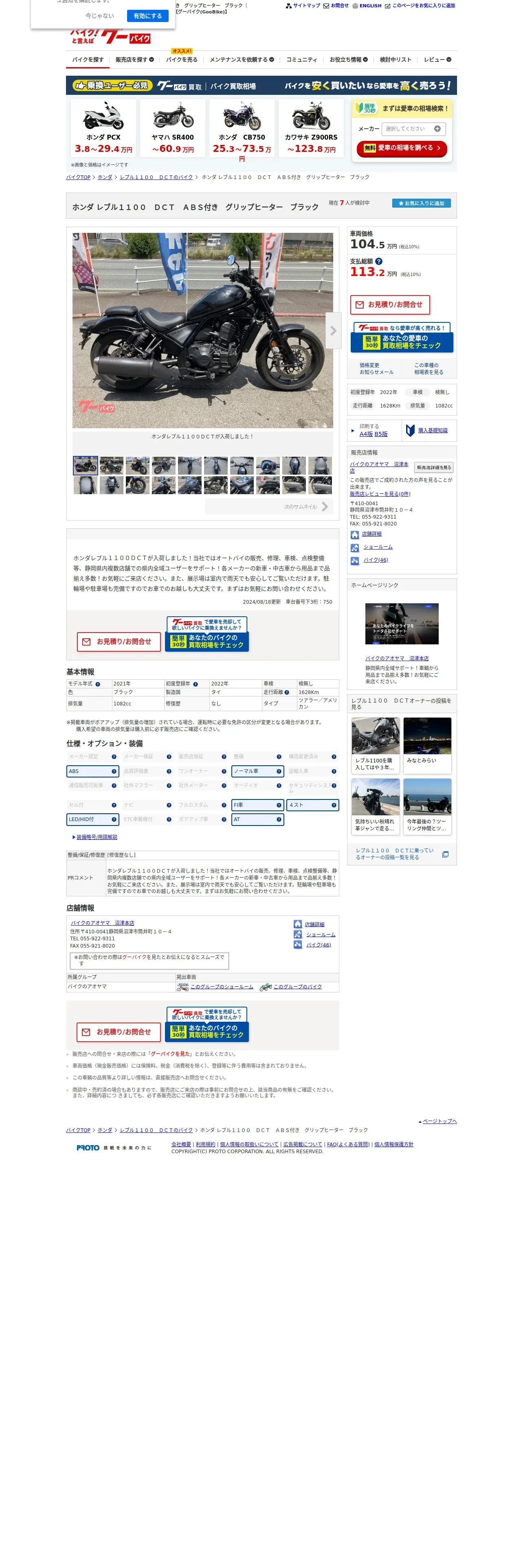Go to the コミュニティ menu item
The width and height of the screenshot is (523, 1568).
[301, 60]
